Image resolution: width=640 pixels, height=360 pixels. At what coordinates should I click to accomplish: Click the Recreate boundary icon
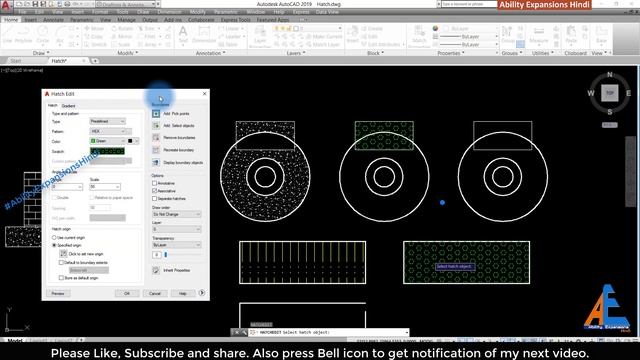click(x=156, y=150)
